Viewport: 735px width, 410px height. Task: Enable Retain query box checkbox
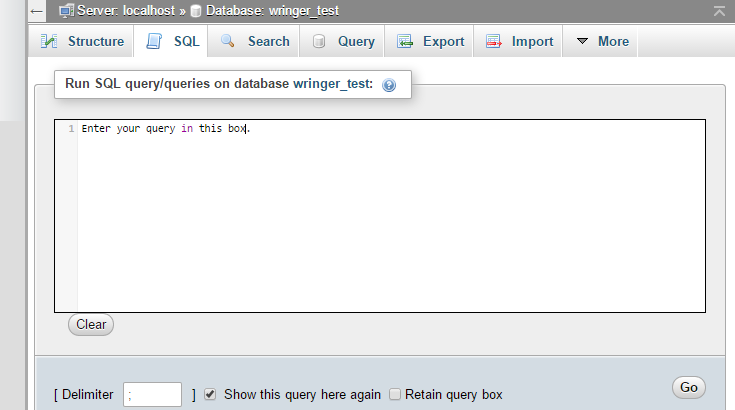pyautogui.click(x=395, y=395)
